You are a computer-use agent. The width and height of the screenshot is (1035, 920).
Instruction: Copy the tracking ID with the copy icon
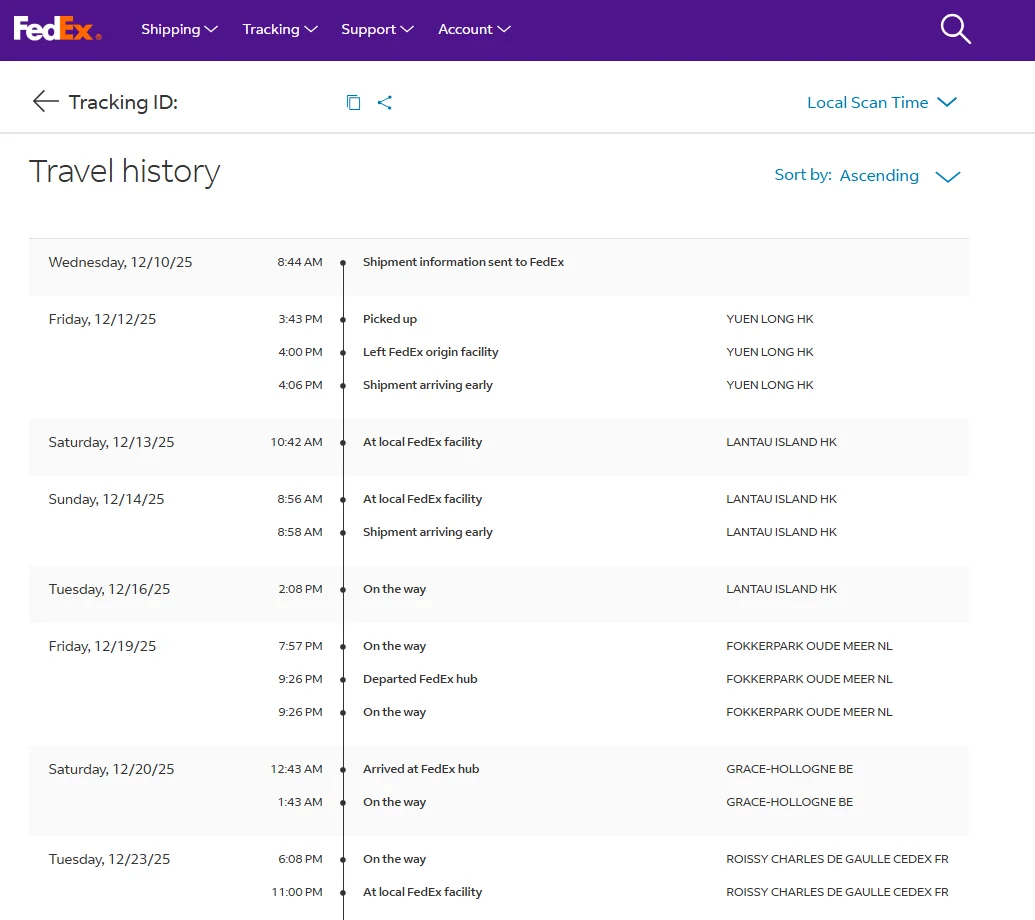tap(353, 102)
